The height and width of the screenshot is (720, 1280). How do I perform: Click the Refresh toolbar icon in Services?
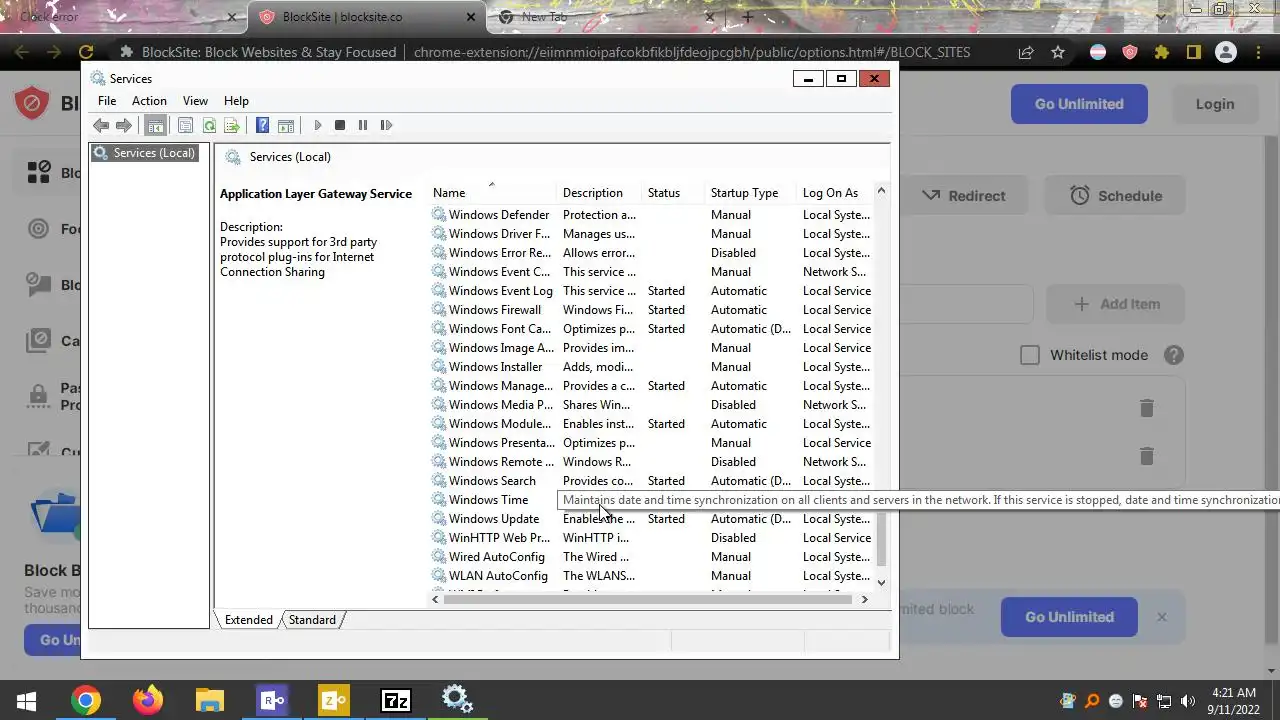coord(209,126)
